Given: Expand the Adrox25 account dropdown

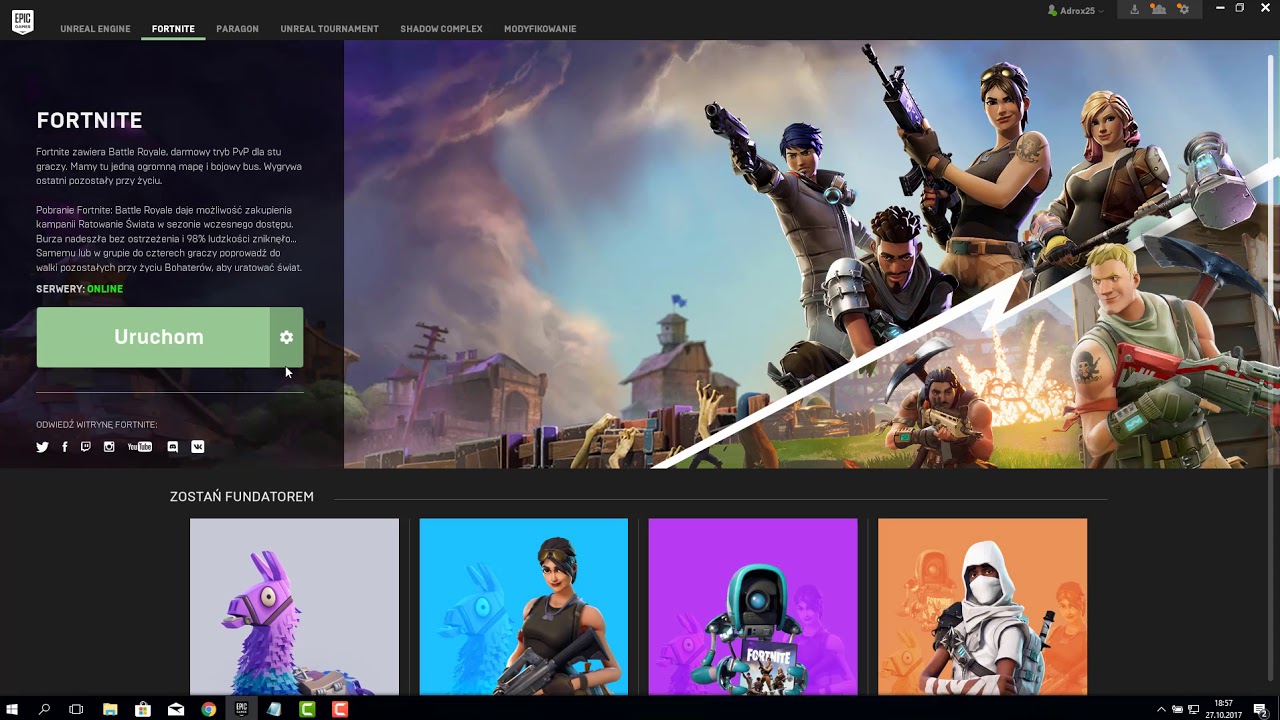Looking at the screenshot, I should coord(1076,10).
